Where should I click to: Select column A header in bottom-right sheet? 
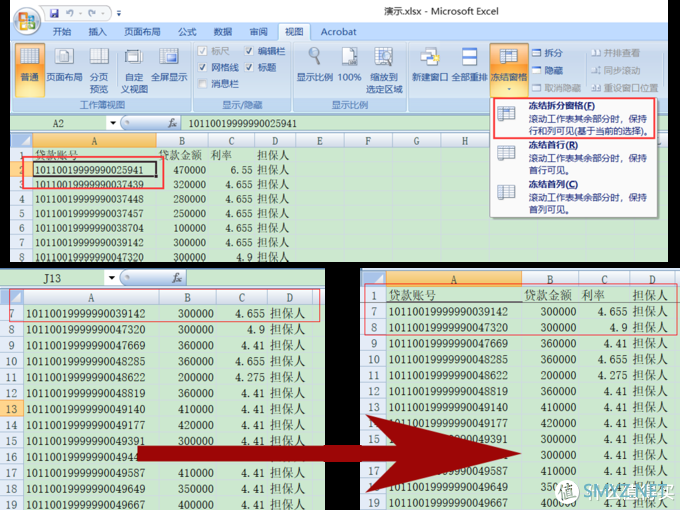click(x=454, y=279)
